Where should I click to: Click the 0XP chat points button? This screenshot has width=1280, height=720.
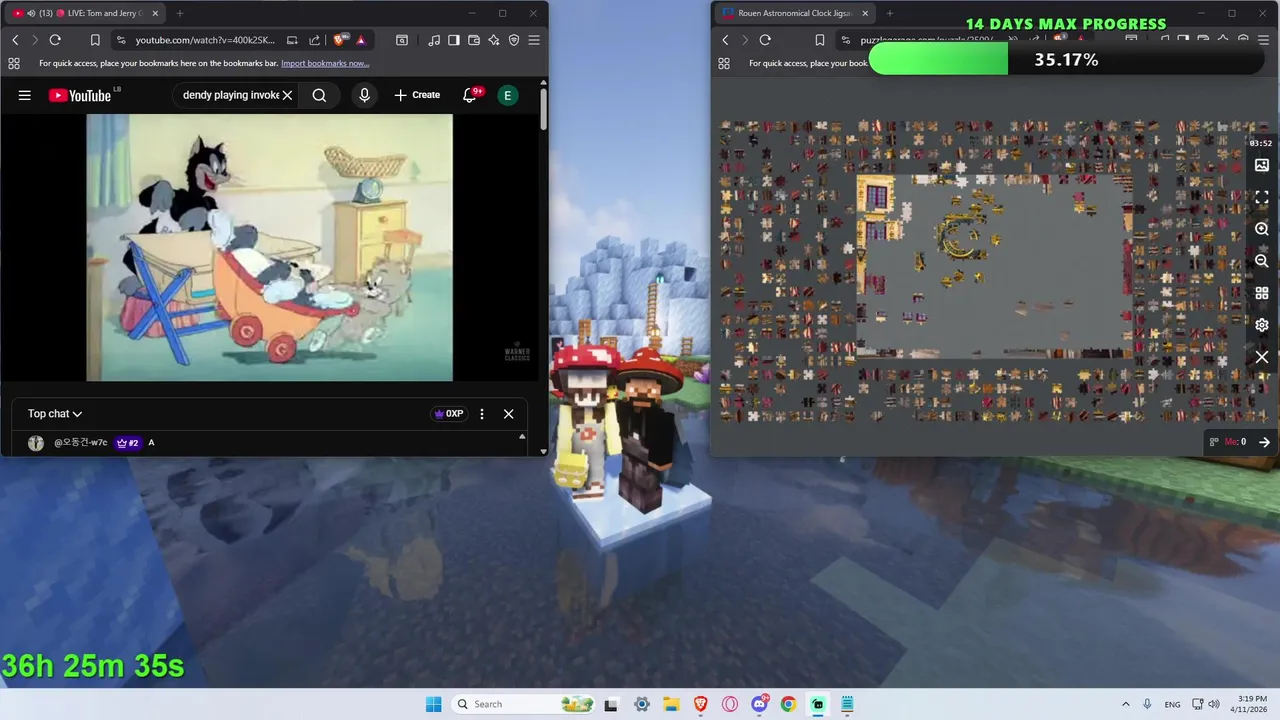(448, 413)
